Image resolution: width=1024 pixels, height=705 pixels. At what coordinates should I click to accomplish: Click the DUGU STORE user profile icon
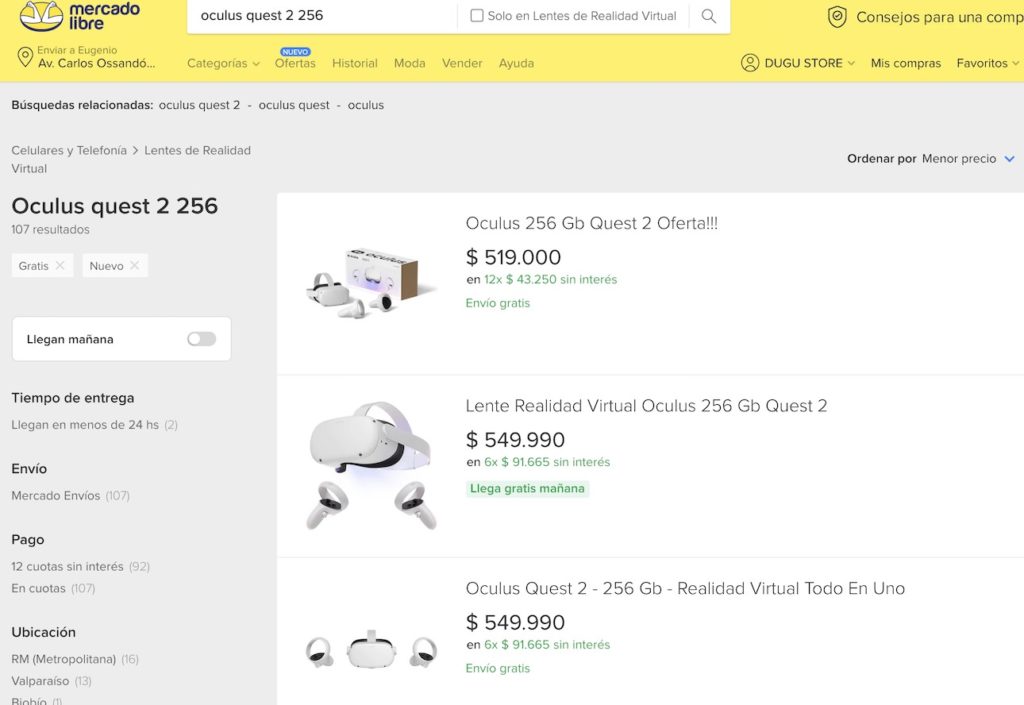[750, 63]
